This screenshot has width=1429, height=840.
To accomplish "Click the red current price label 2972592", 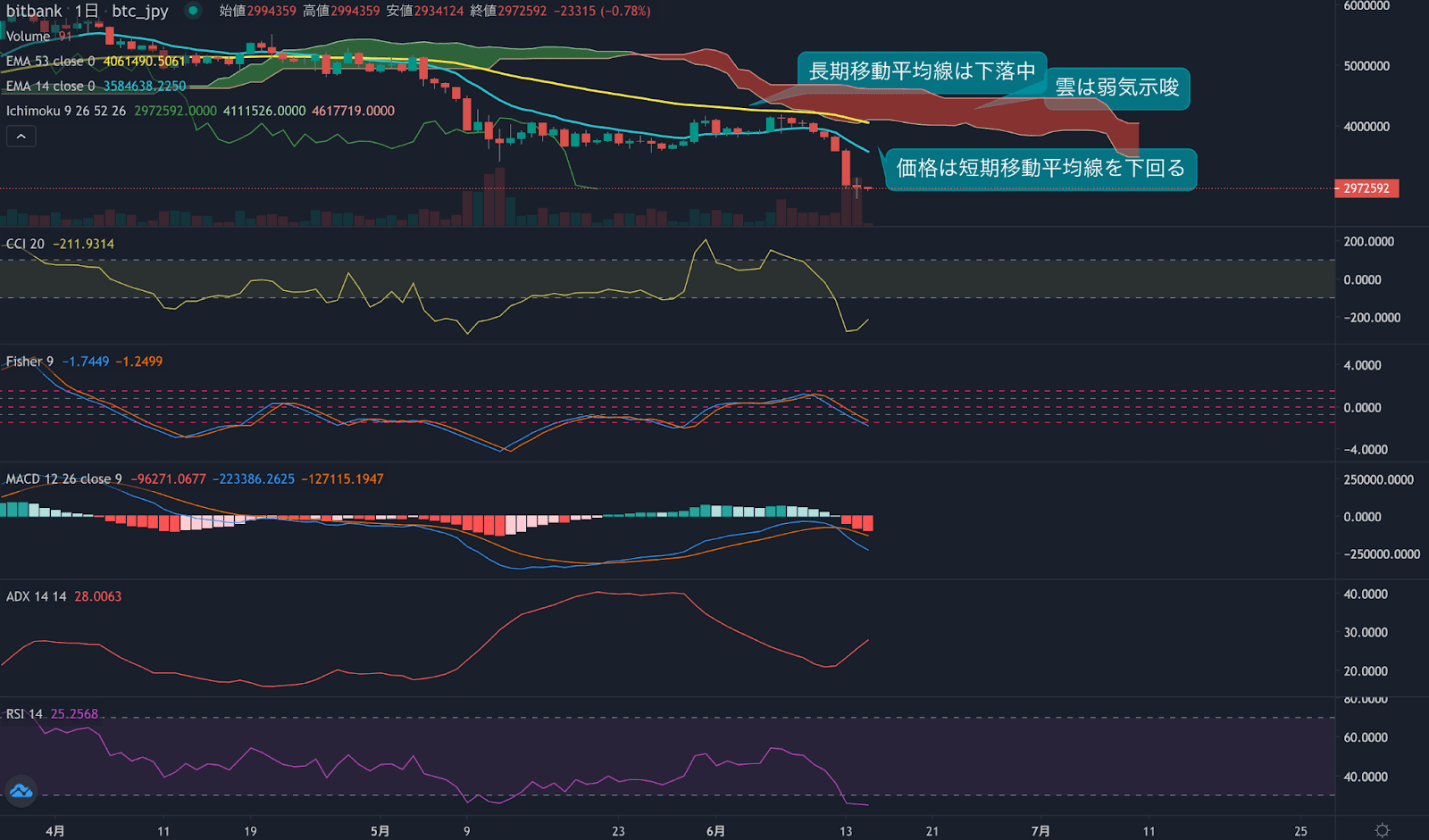I will click(1366, 188).
